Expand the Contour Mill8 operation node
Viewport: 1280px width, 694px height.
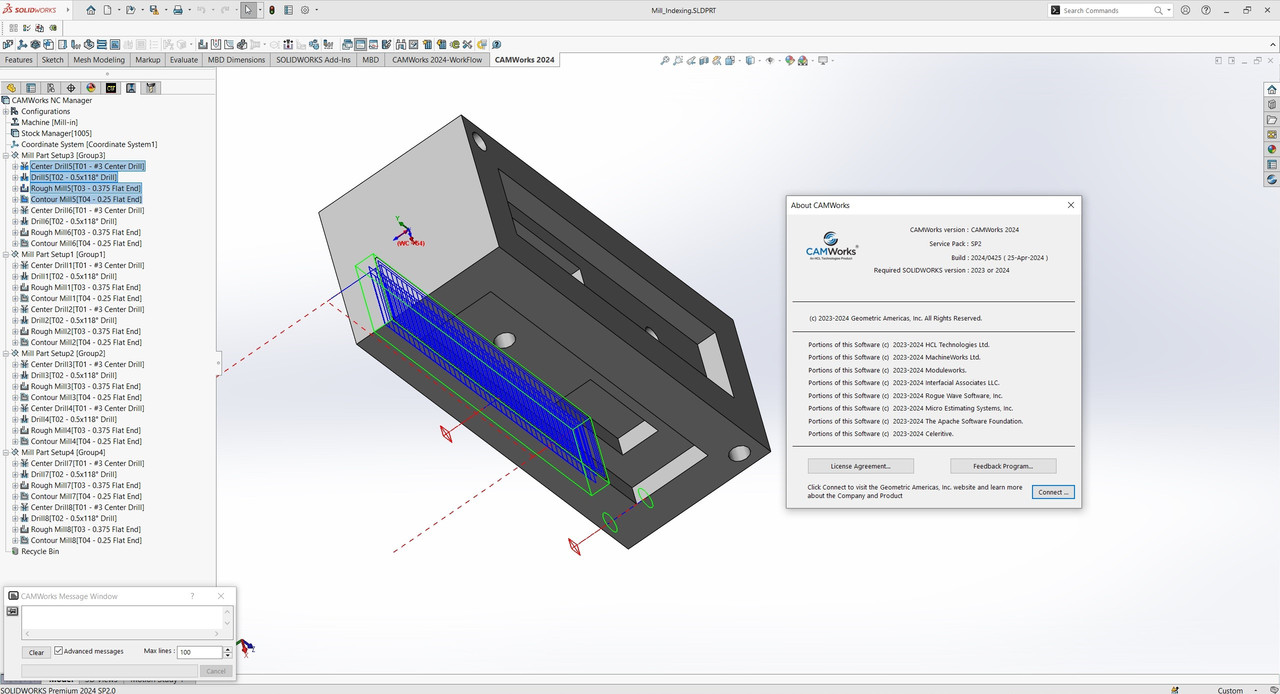click(x=14, y=540)
